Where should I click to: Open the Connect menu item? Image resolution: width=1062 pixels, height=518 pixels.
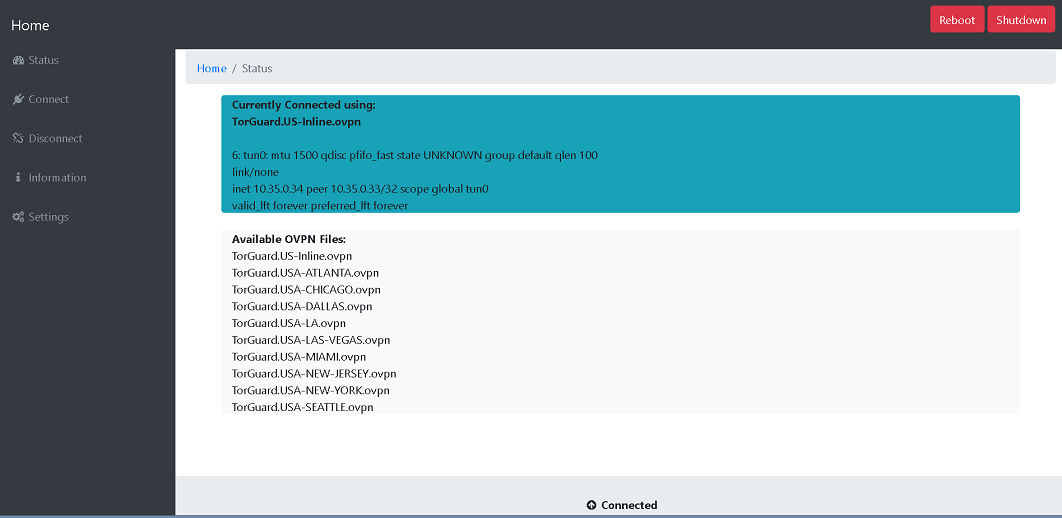(49, 100)
